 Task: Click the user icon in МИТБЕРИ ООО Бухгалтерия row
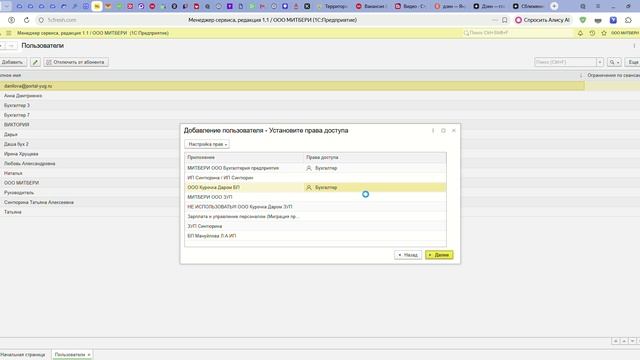click(x=309, y=168)
